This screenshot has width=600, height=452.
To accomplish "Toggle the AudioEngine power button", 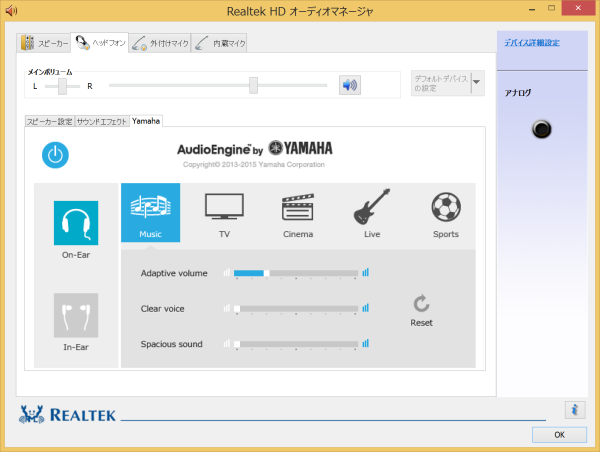I will pyautogui.click(x=55, y=155).
